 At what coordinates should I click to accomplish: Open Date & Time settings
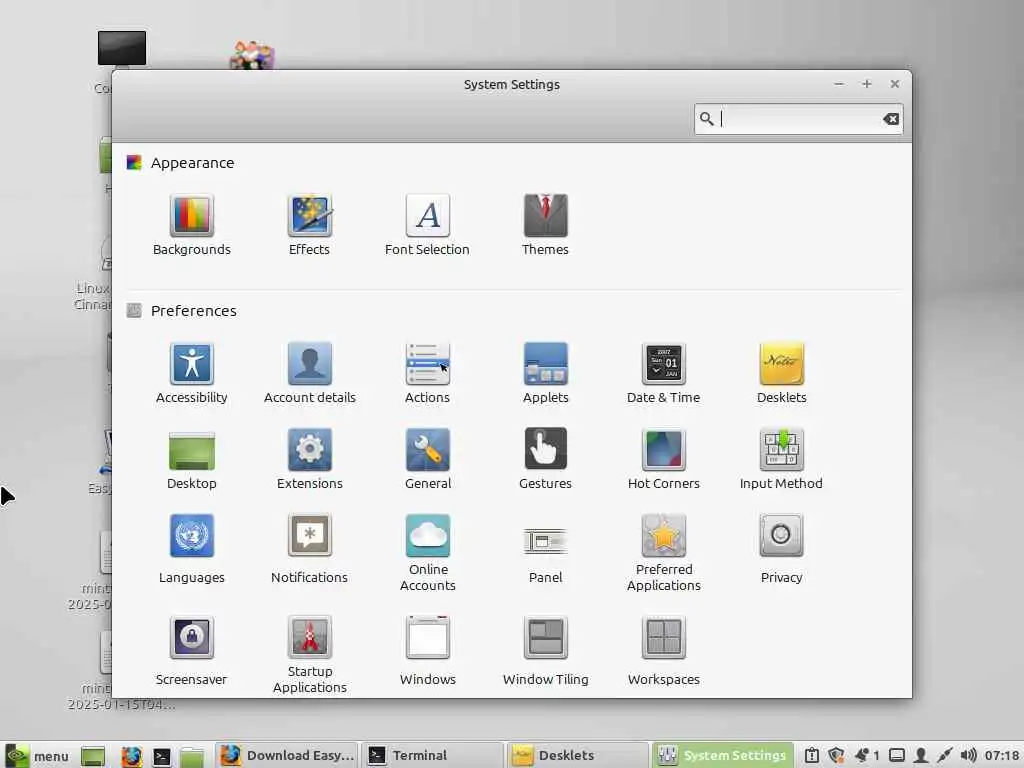click(664, 373)
